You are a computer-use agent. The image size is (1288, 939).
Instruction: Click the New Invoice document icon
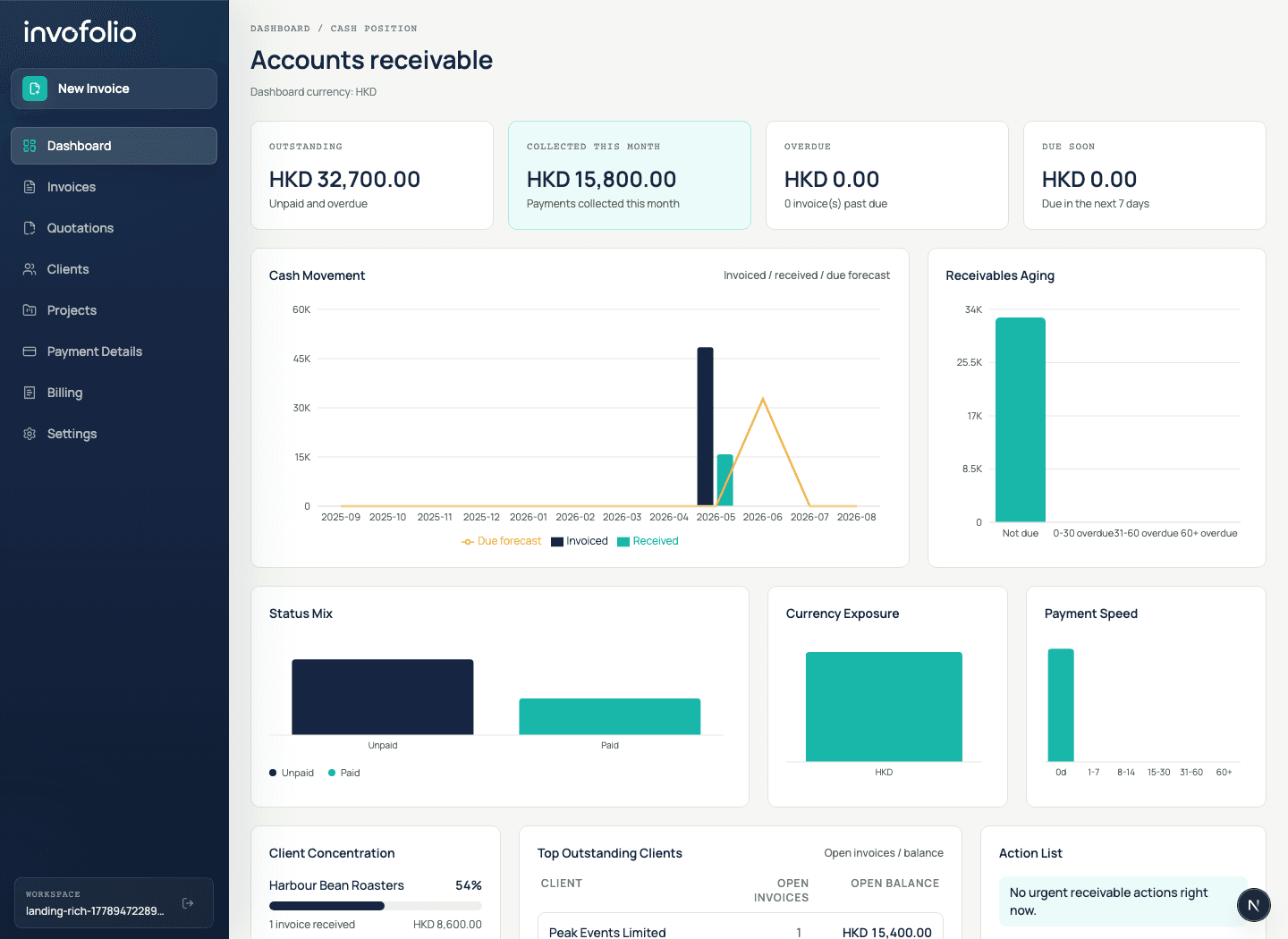[x=35, y=89]
